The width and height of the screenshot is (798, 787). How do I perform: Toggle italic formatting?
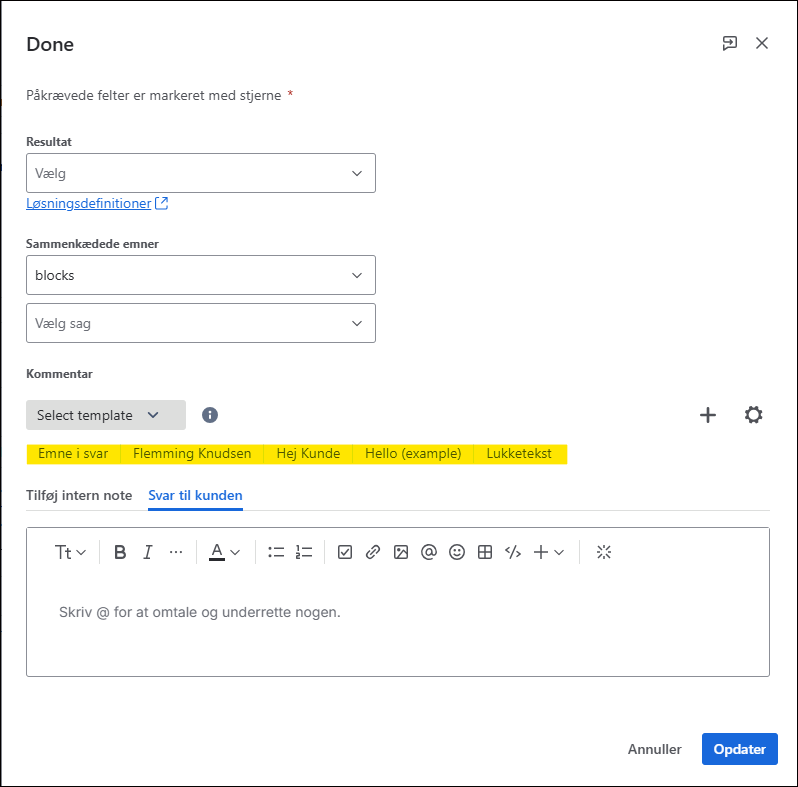[x=148, y=552]
